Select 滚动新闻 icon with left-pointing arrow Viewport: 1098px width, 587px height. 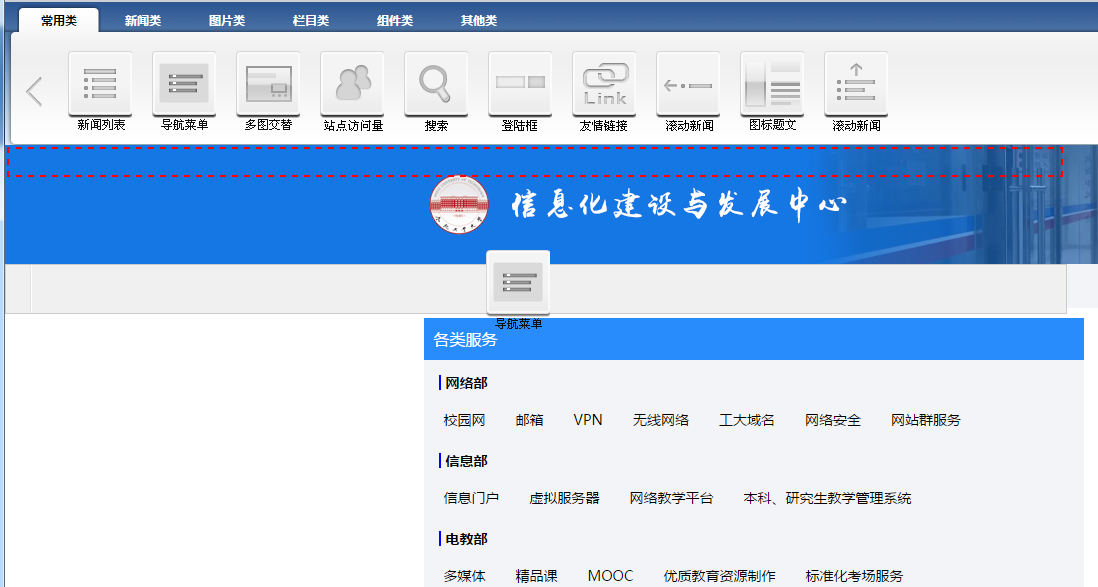pos(688,84)
